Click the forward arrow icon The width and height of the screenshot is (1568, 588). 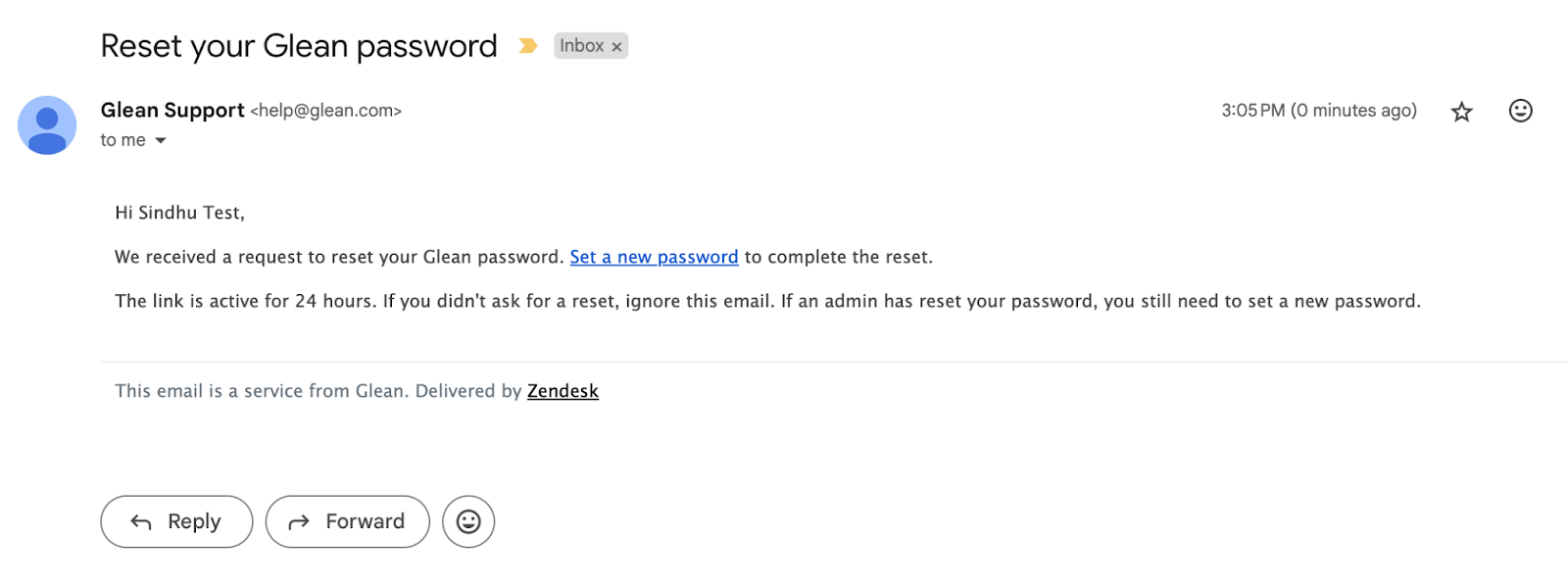coord(299,521)
